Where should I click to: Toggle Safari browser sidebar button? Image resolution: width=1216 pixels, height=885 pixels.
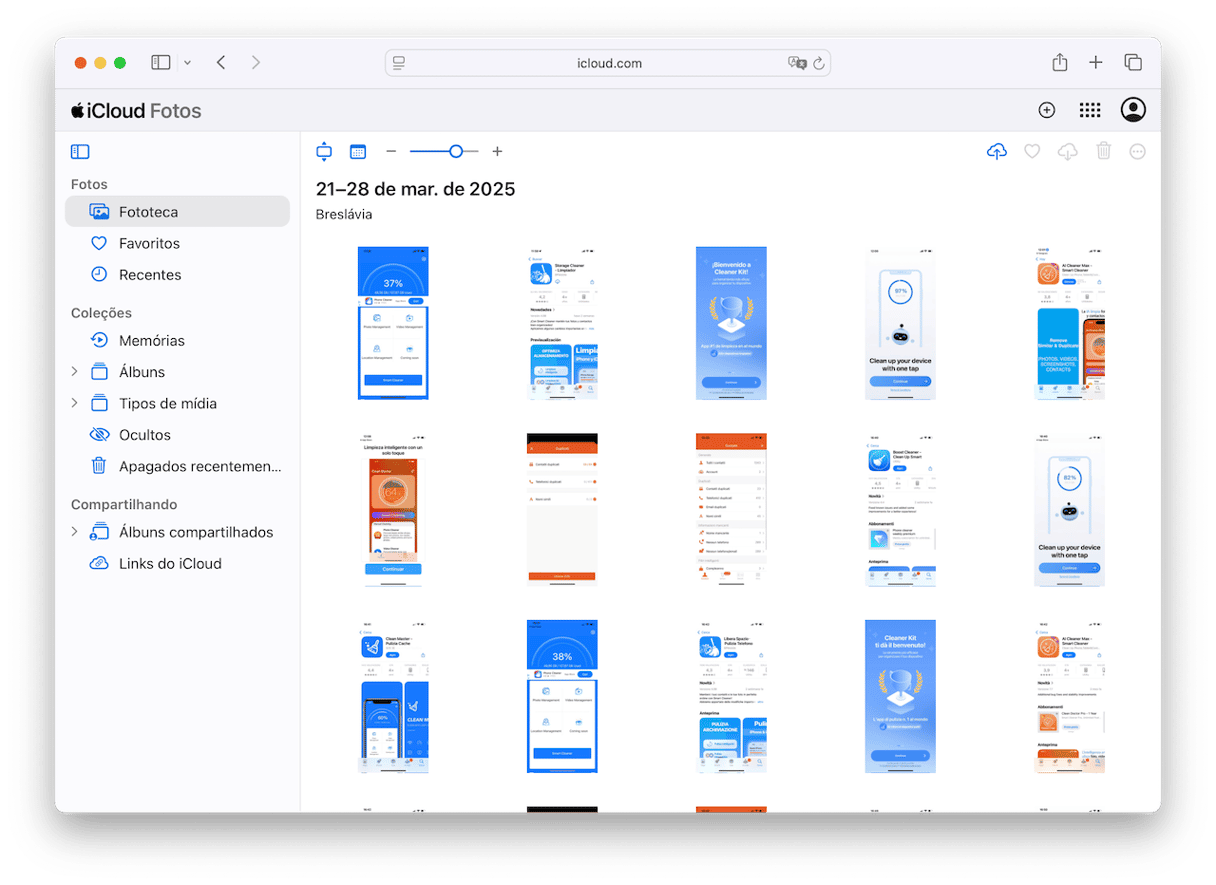pyautogui.click(x=161, y=63)
